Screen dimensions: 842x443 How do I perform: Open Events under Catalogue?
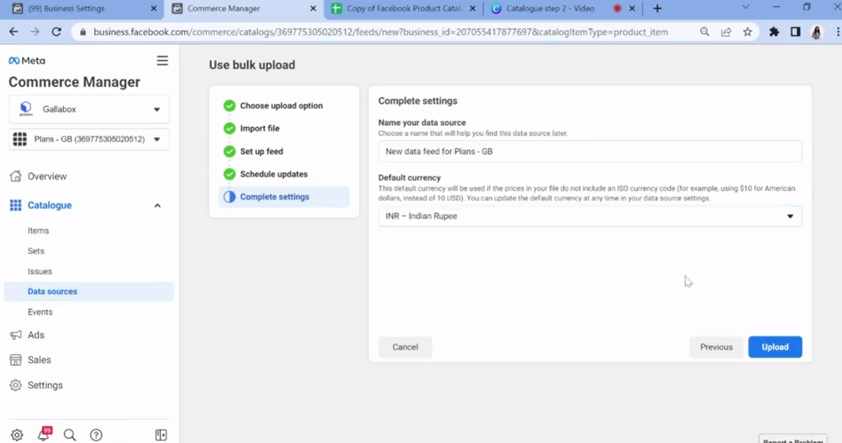(x=40, y=312)
